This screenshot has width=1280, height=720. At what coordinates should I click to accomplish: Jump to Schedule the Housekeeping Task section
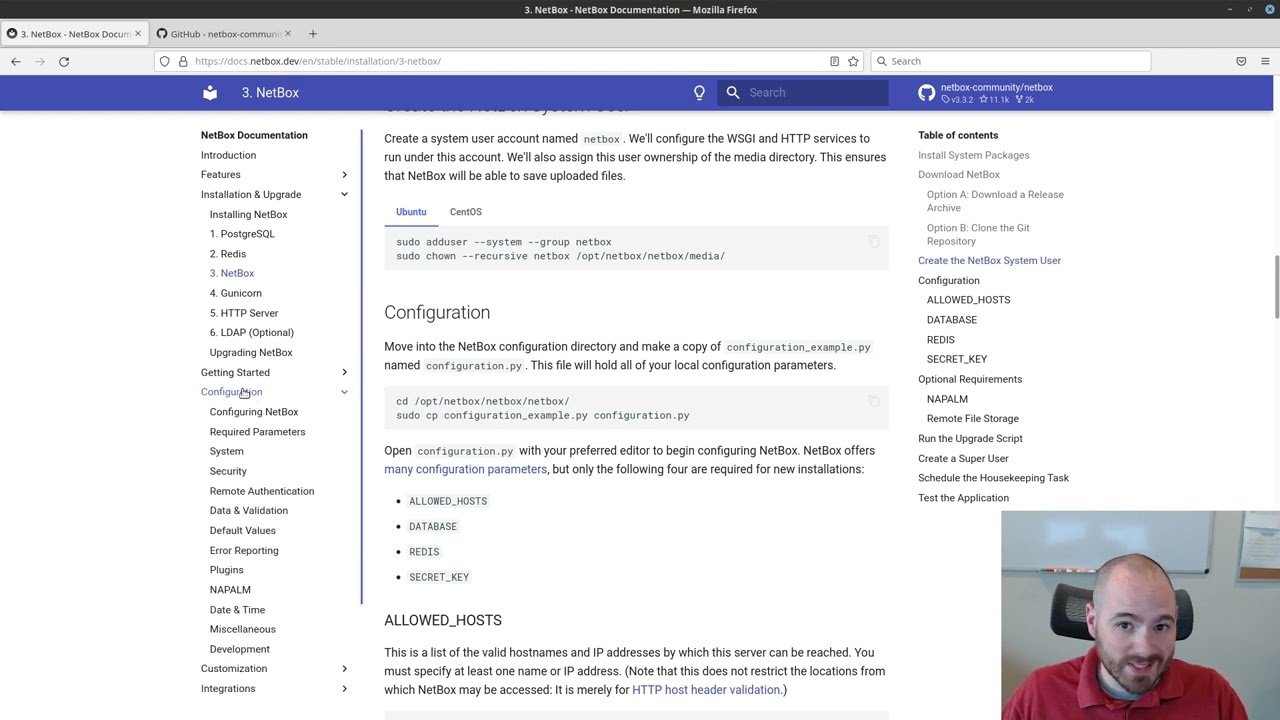[993, 478]
